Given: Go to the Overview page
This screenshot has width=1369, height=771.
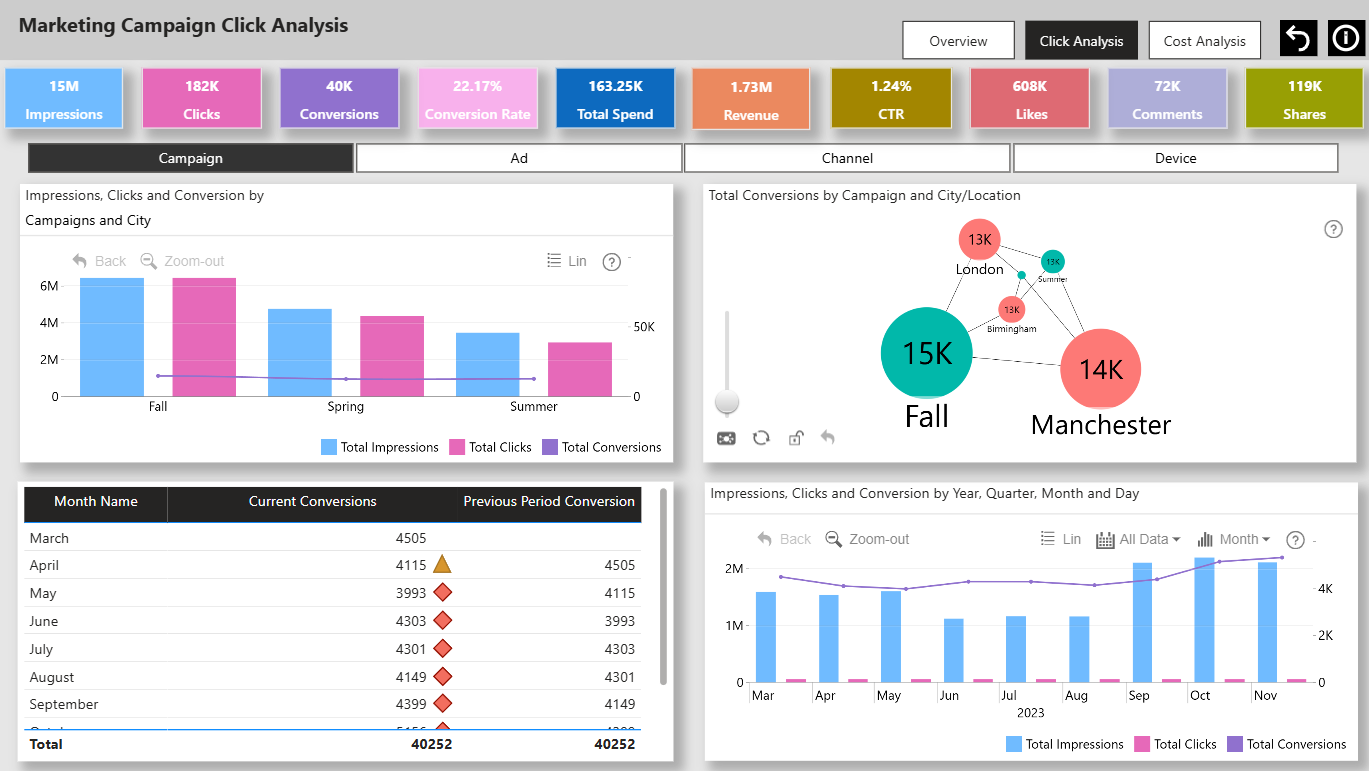Looking at the screenshot, I should pyautogui.click(x=958, y=41).
